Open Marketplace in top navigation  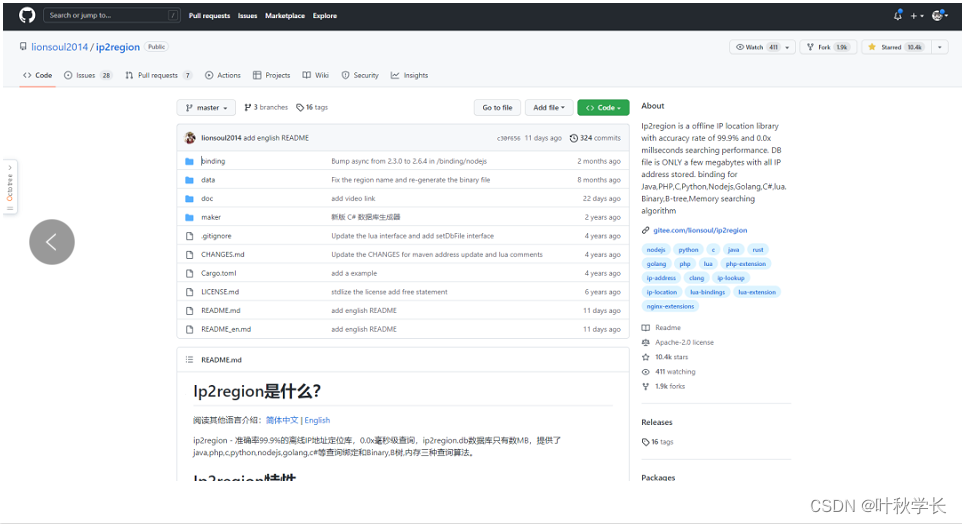[x=285, y=16]
